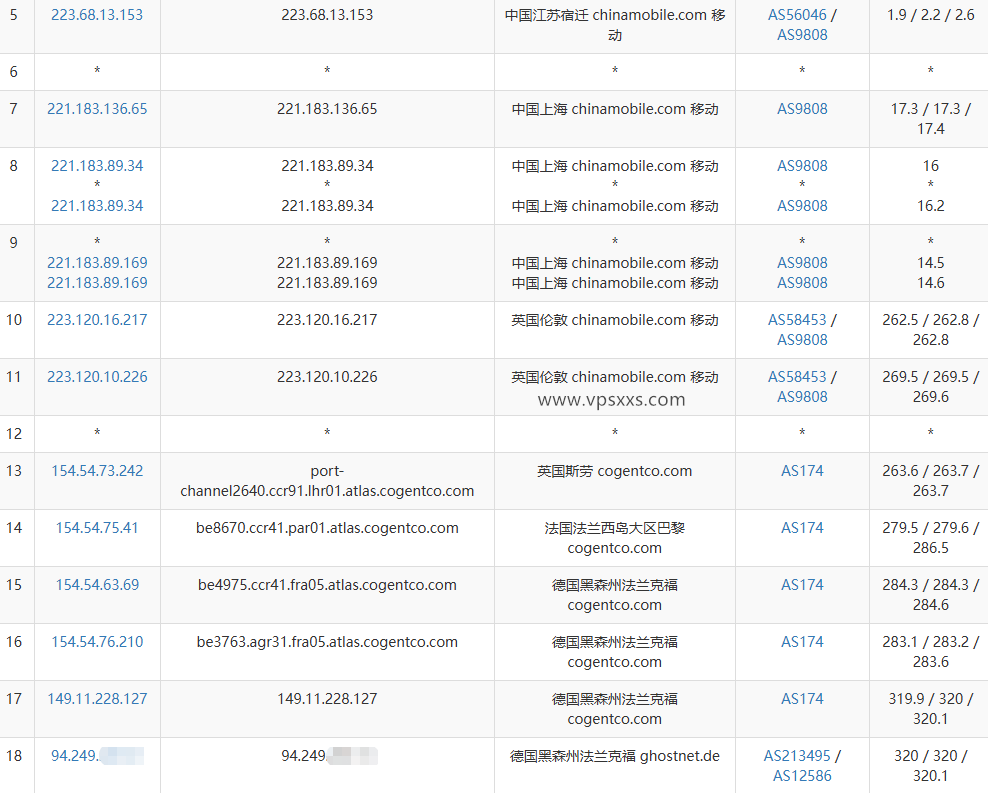Viewport: 988px width, 793px height.
Task: Select latency value 1.9 / 2.2 / 2.6
Action: (931, 14)
